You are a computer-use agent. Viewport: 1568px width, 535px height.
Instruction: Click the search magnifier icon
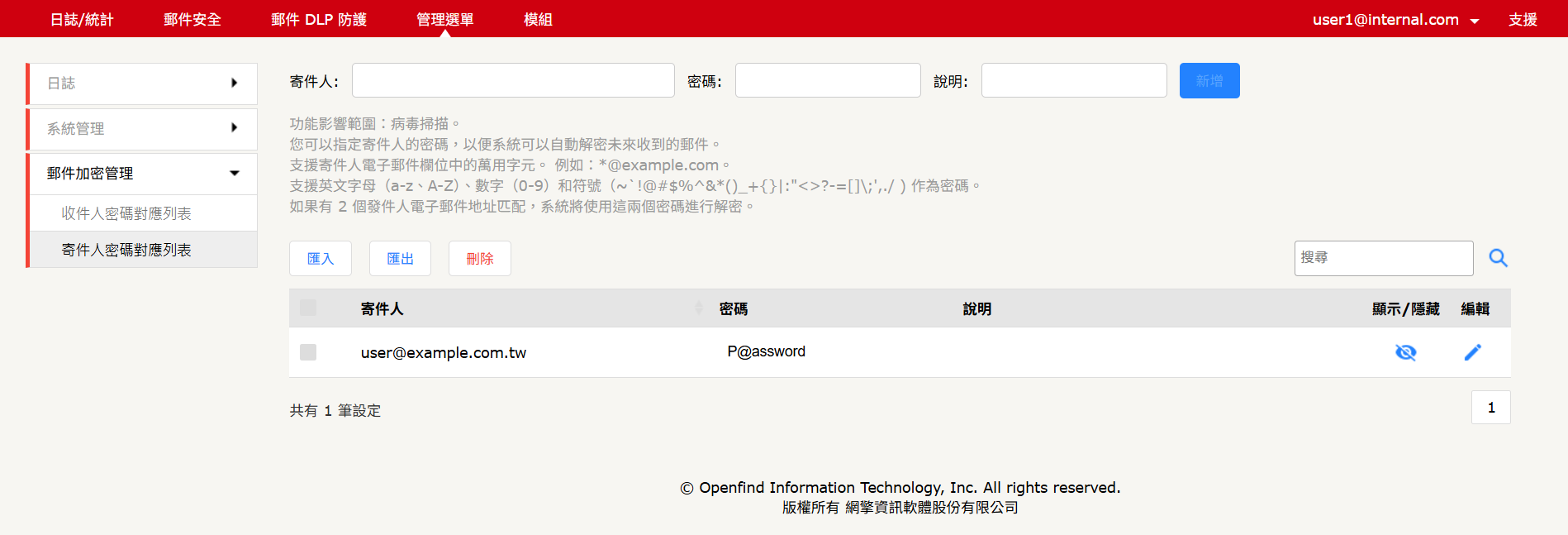[x=1498, y=258]
